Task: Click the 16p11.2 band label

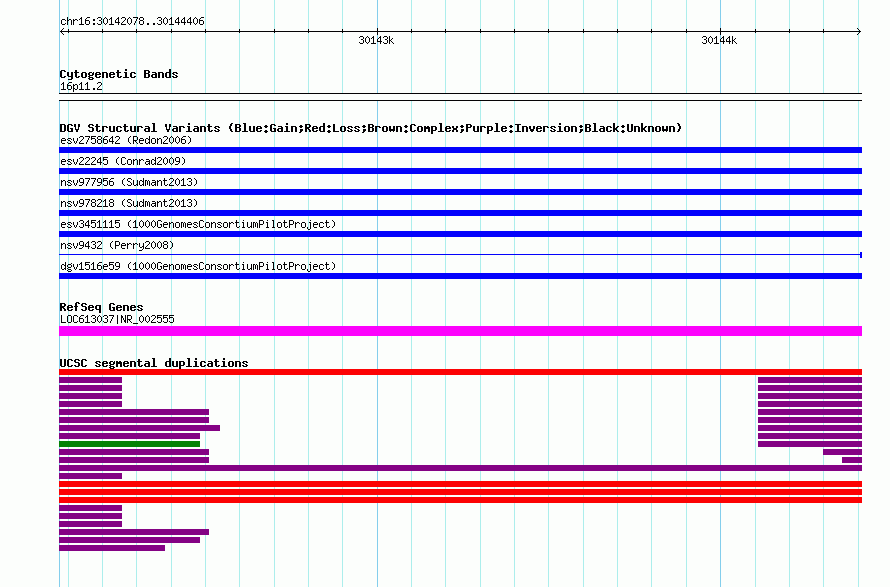Action: pos(81,87)
